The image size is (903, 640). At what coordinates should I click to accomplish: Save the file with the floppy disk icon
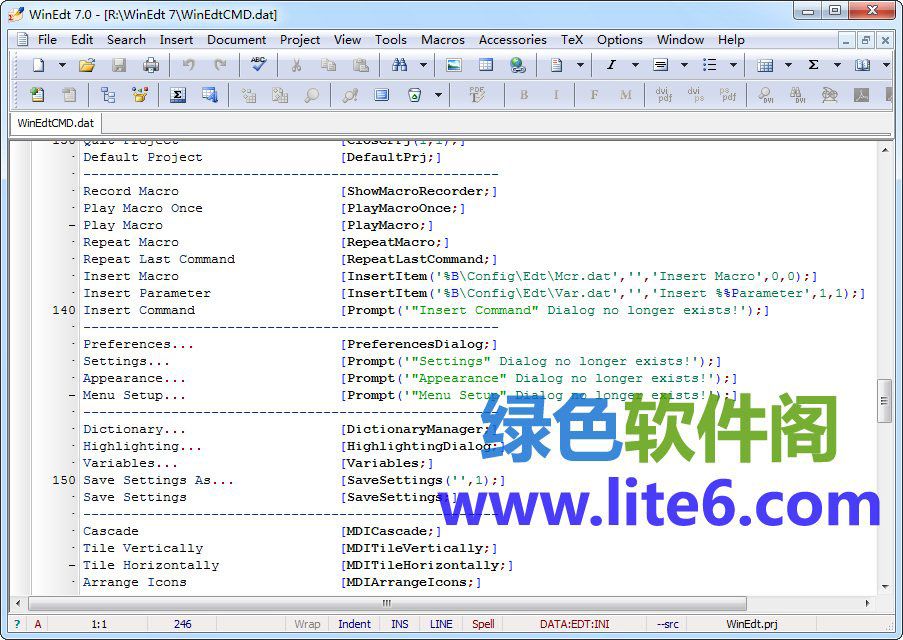click(119, 65)
